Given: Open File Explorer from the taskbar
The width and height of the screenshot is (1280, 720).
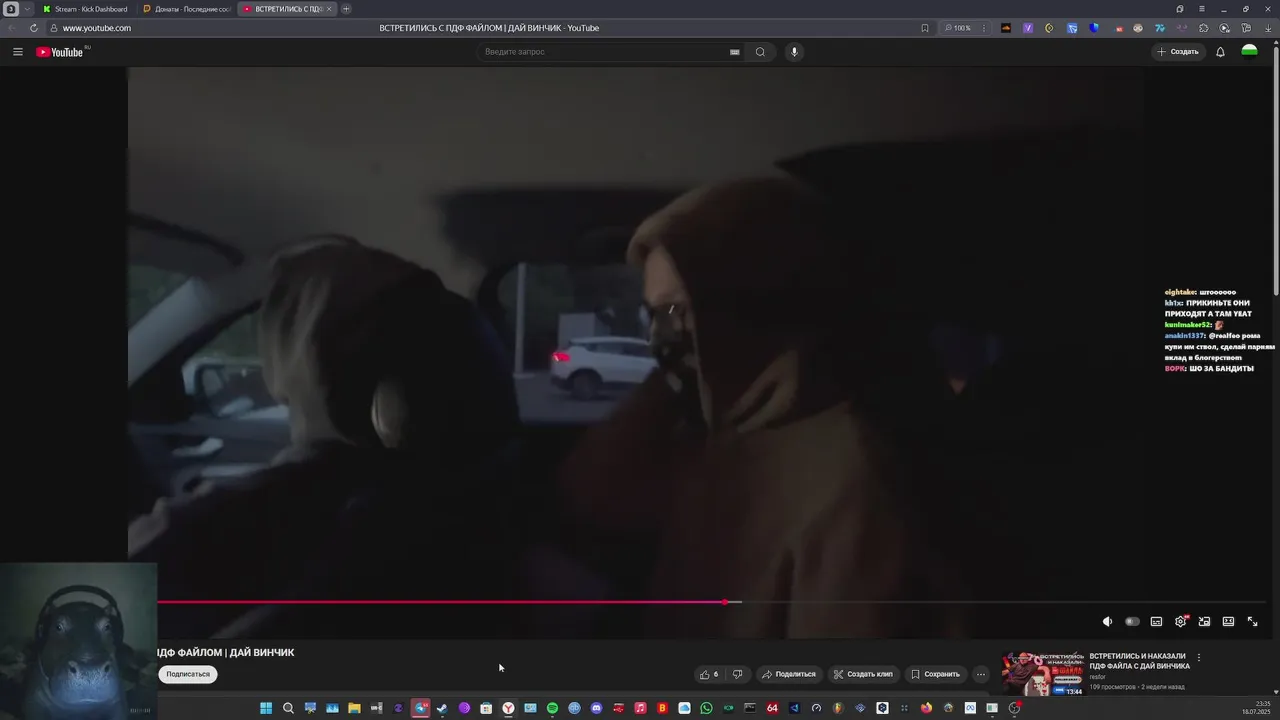Looking at the screenshot, I should pos(354,708).
